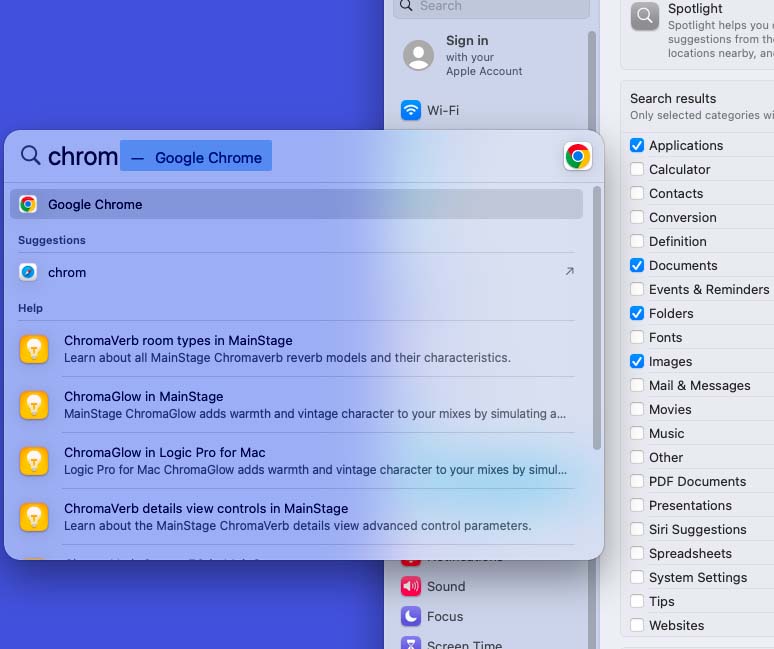774x649 pixels.
Task: Enable the Siri Suggestions checkbox
Action: (637, 530)
